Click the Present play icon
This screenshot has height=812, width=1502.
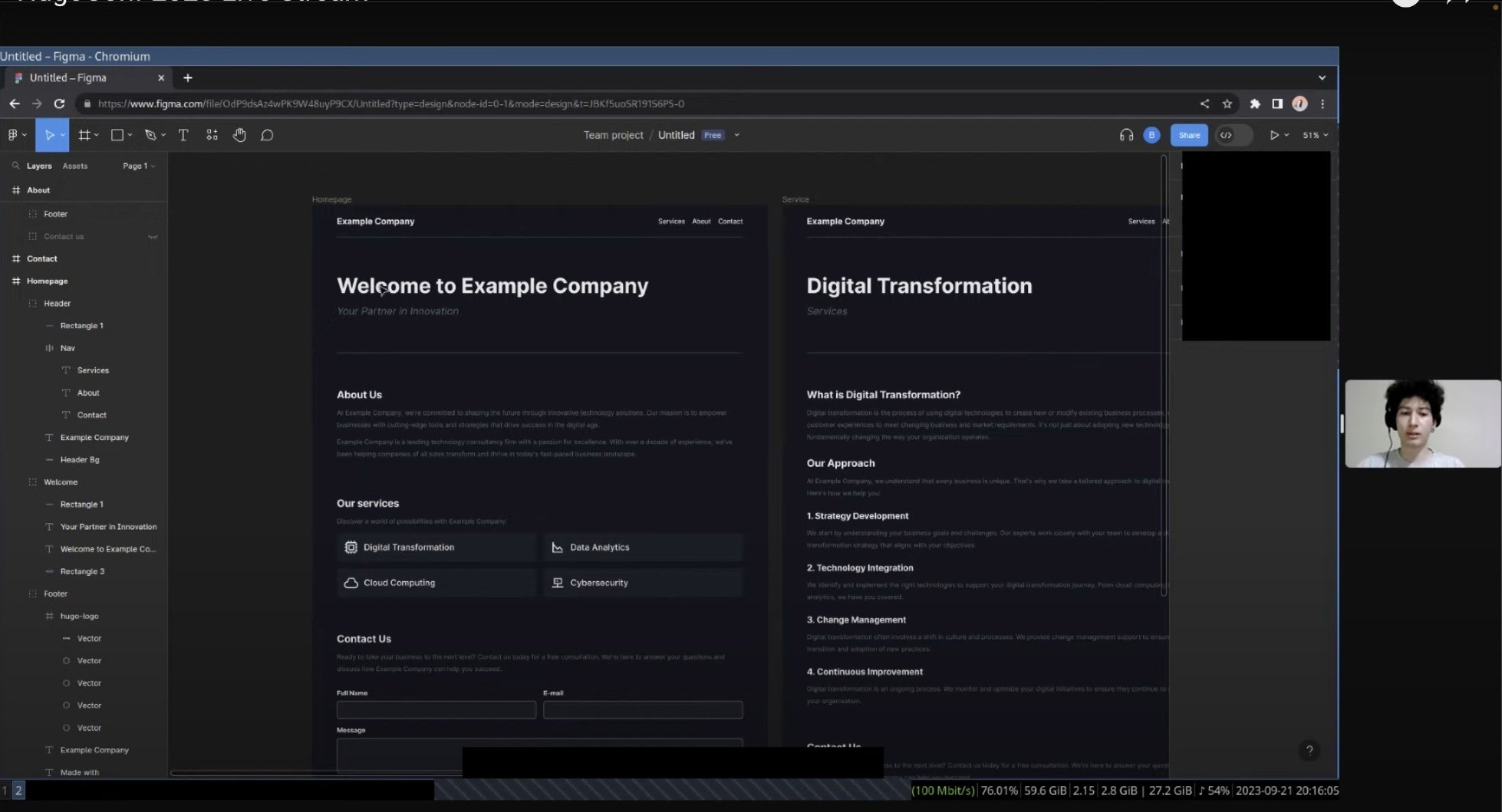pyautogui.click(x=1274, y=135)
